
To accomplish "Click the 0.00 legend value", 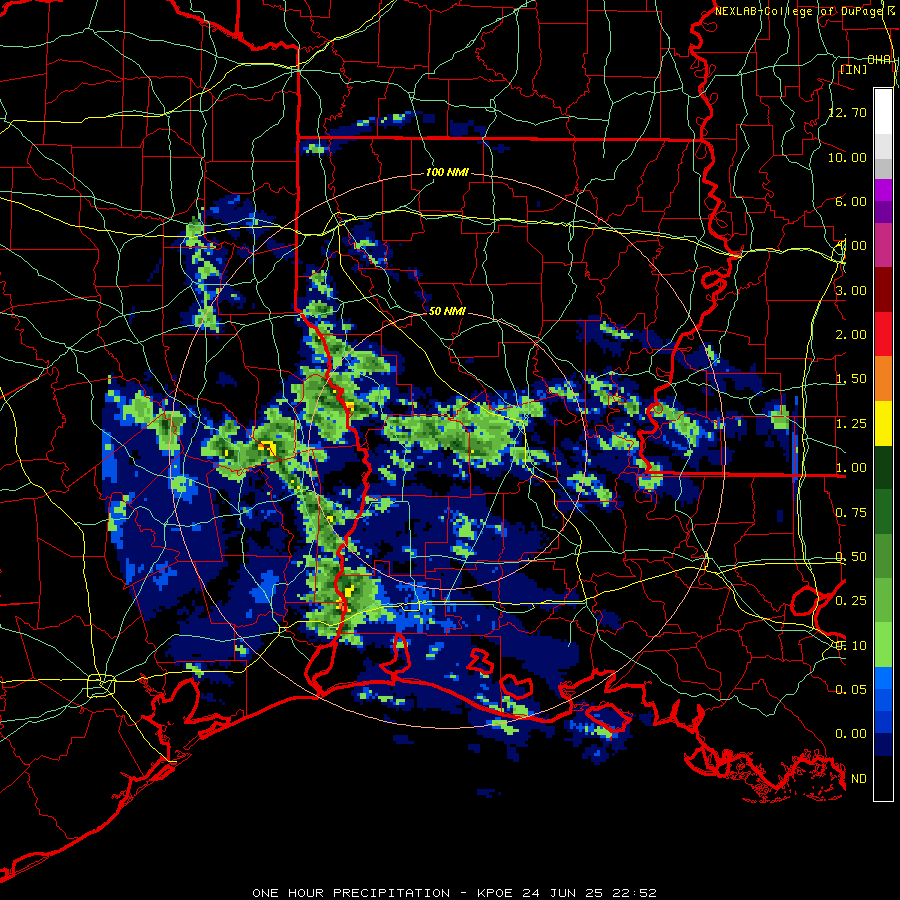I will (851, 734).
